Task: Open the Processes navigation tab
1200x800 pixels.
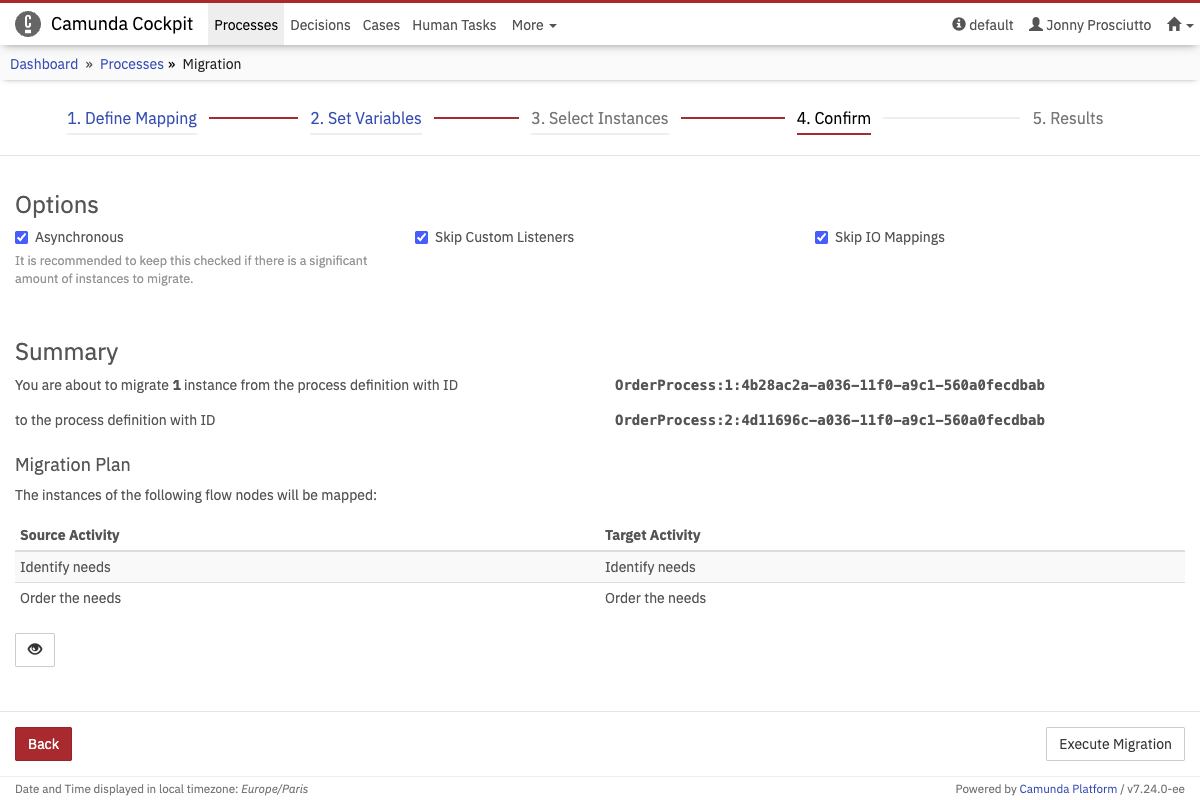Action: coord(246,25)
